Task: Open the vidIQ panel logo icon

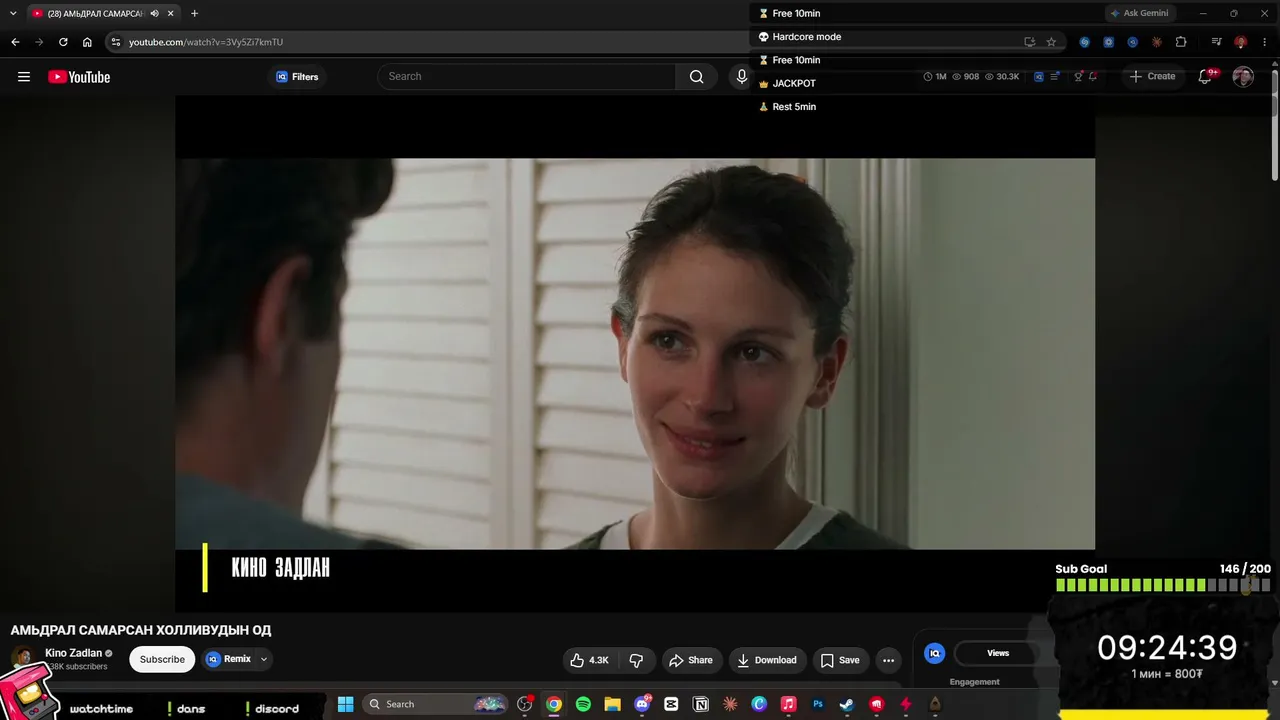Action: (935, 653)
